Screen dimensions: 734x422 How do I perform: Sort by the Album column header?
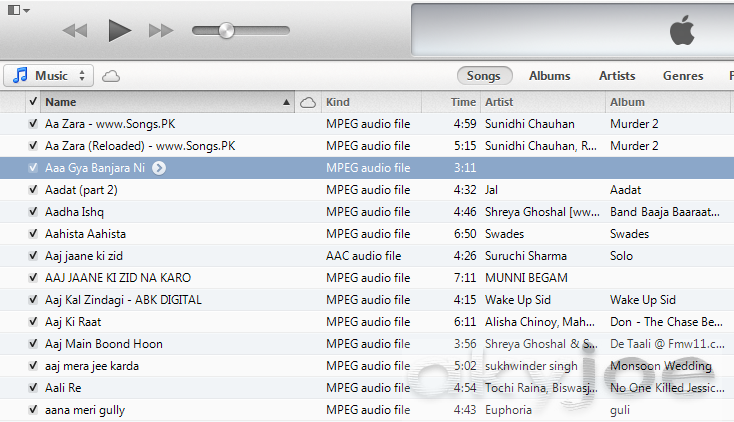[x=668, y=102]
